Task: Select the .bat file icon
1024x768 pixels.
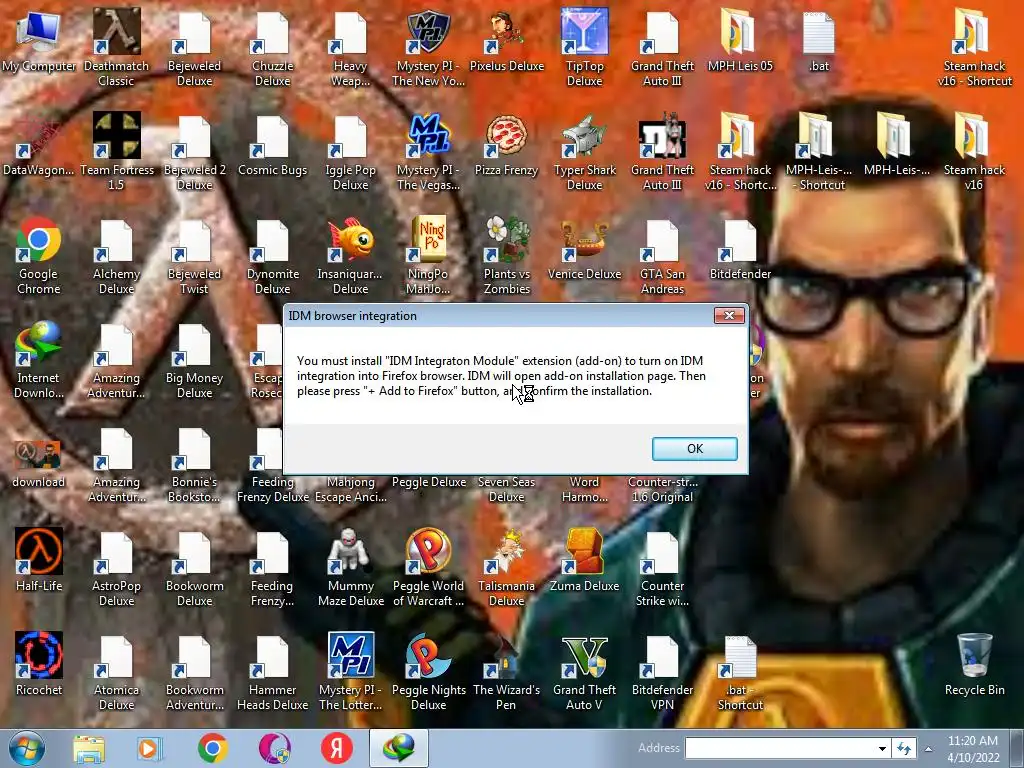Action: point(818,41)
